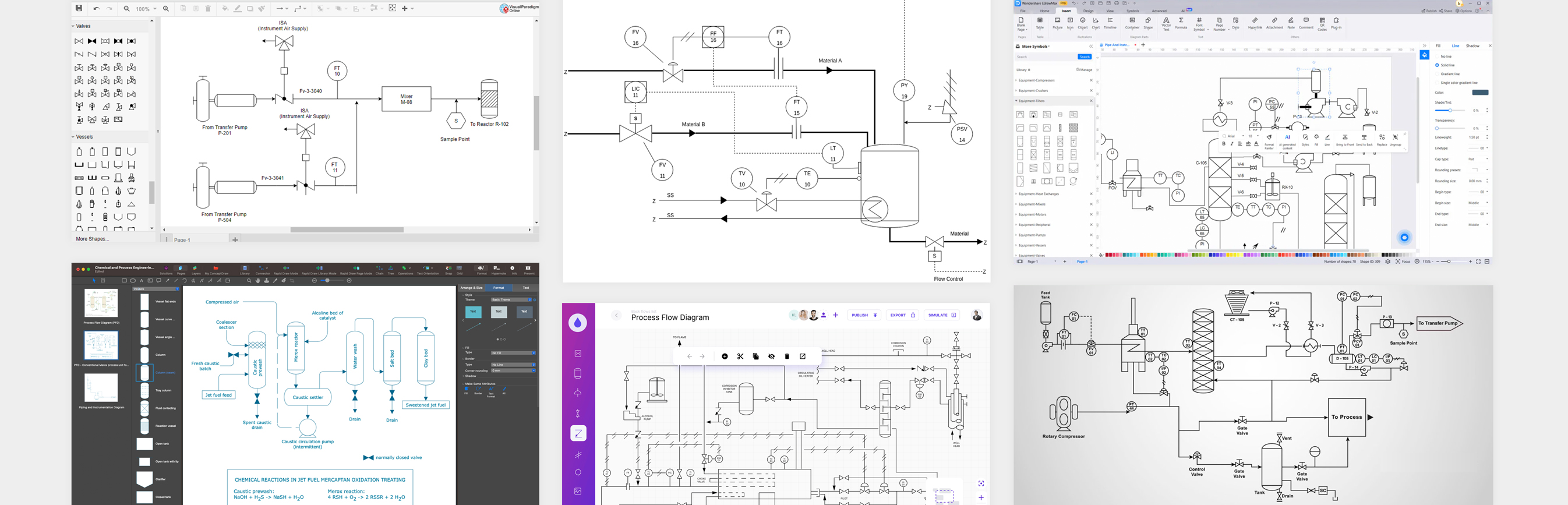Select the piping line tool in purple sidebar
The width and height of the screenshot is (1568, 505).
578,433
